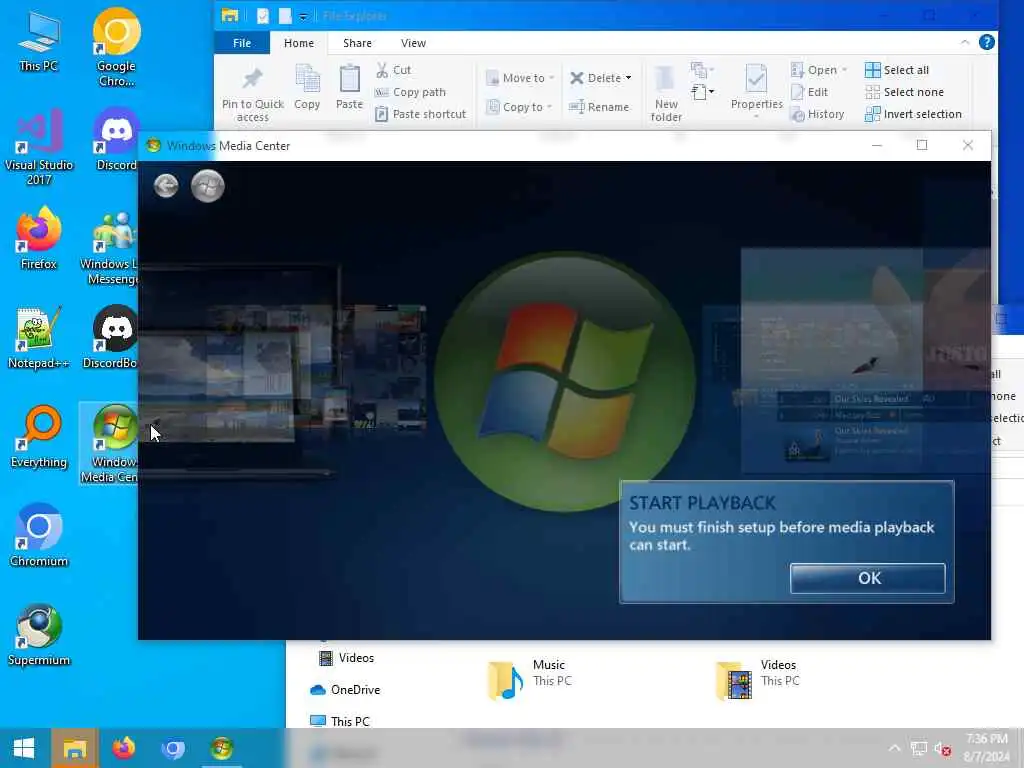
Task: Select OneDrive in the navigation pane
Action: pos(345,690)
